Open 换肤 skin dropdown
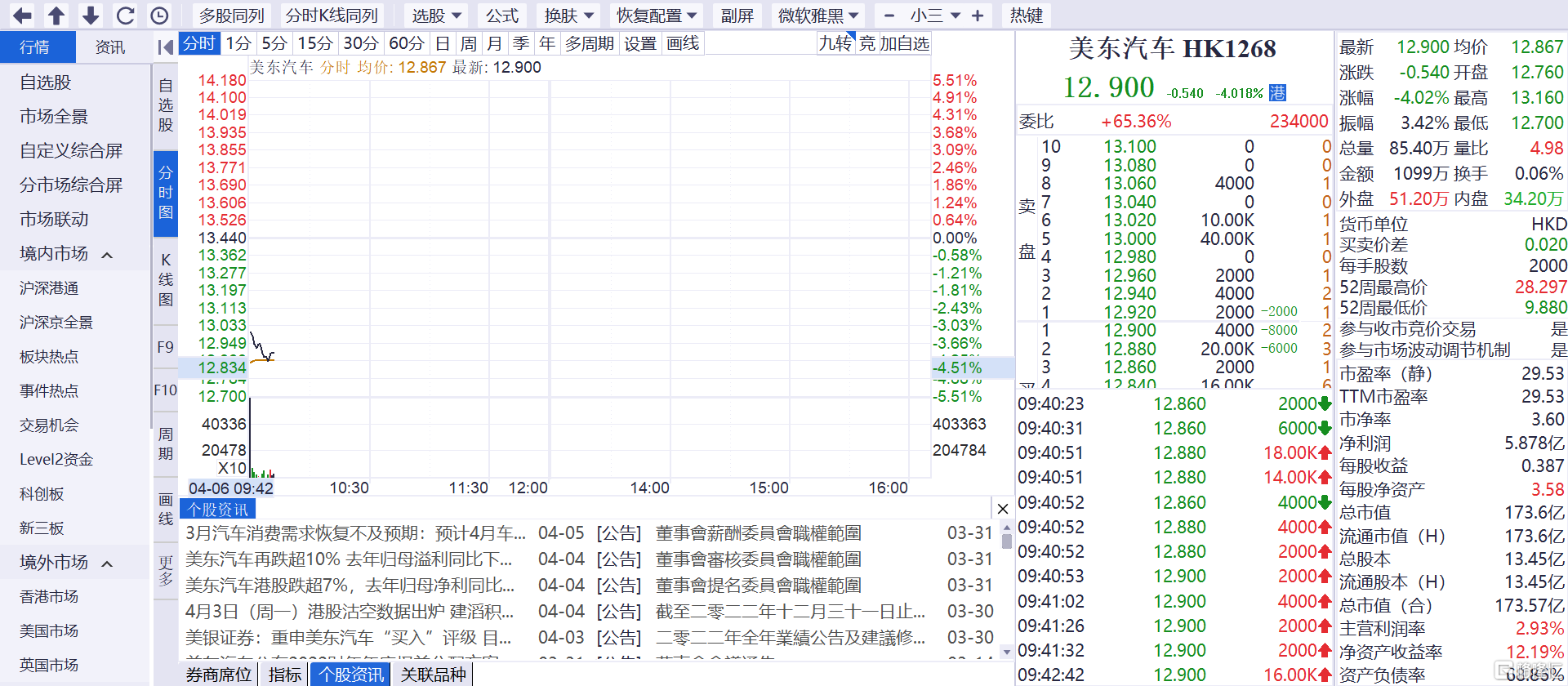 tap(569, 16)
